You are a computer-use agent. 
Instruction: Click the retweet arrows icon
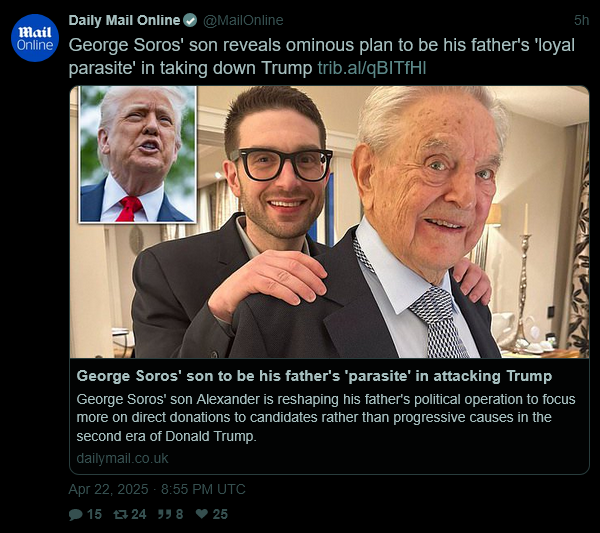(x=117, y=514)
